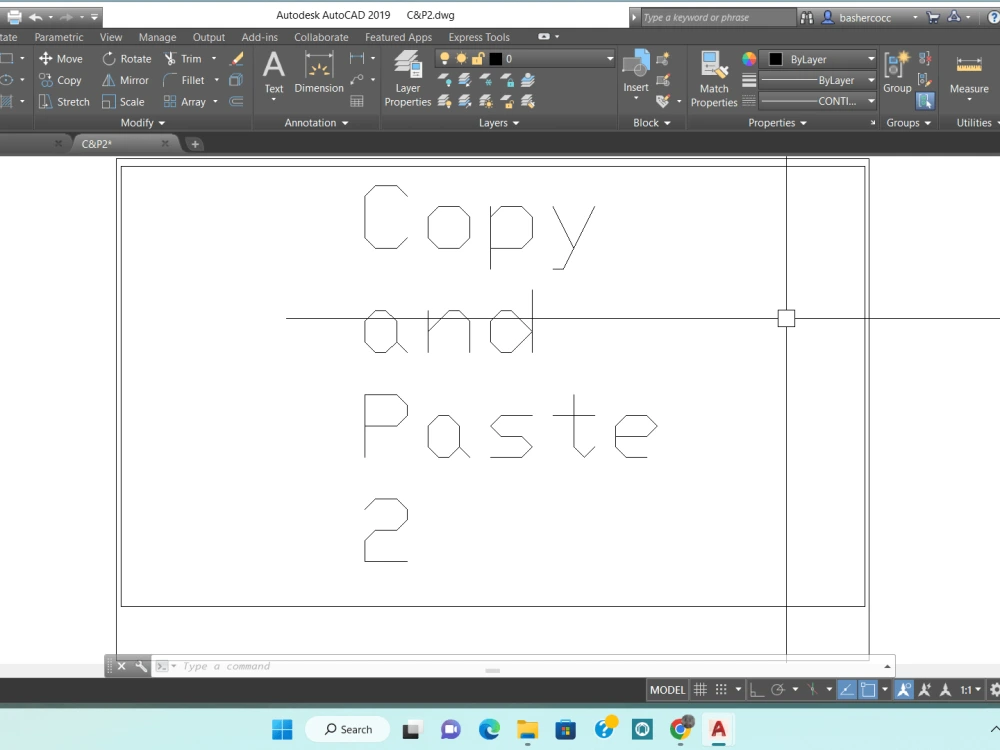Click the Linear dimension icon

point(357,59)
